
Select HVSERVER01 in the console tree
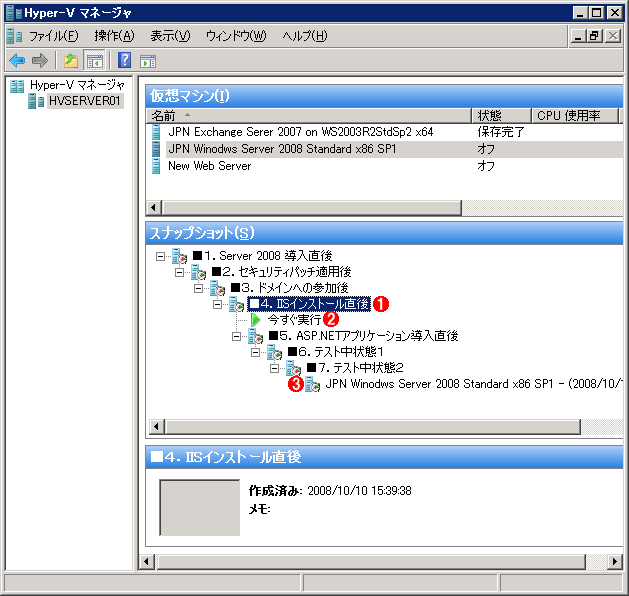(85, 101)
